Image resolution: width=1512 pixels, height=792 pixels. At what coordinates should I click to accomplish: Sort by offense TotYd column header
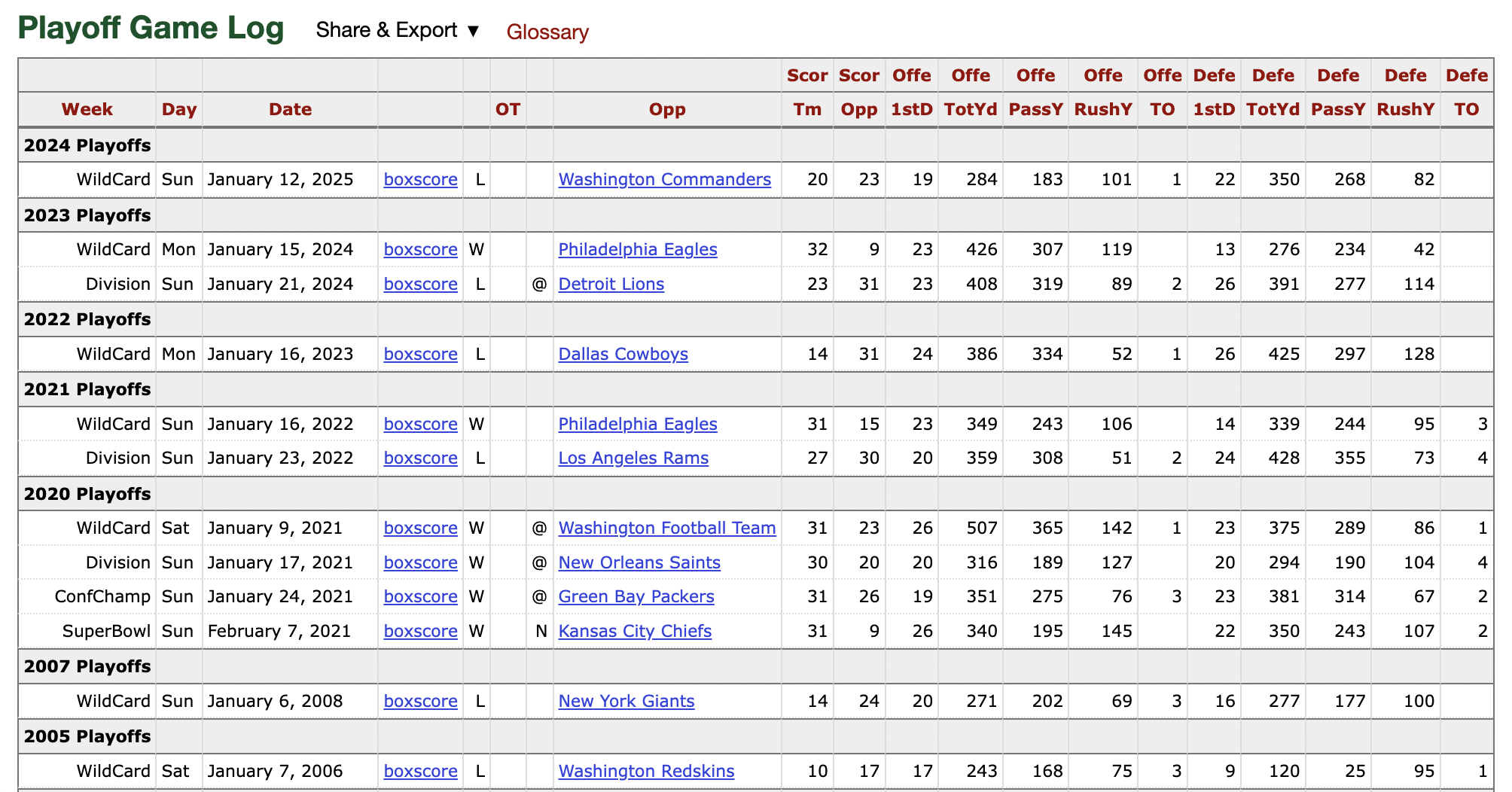tap(971, 109)
